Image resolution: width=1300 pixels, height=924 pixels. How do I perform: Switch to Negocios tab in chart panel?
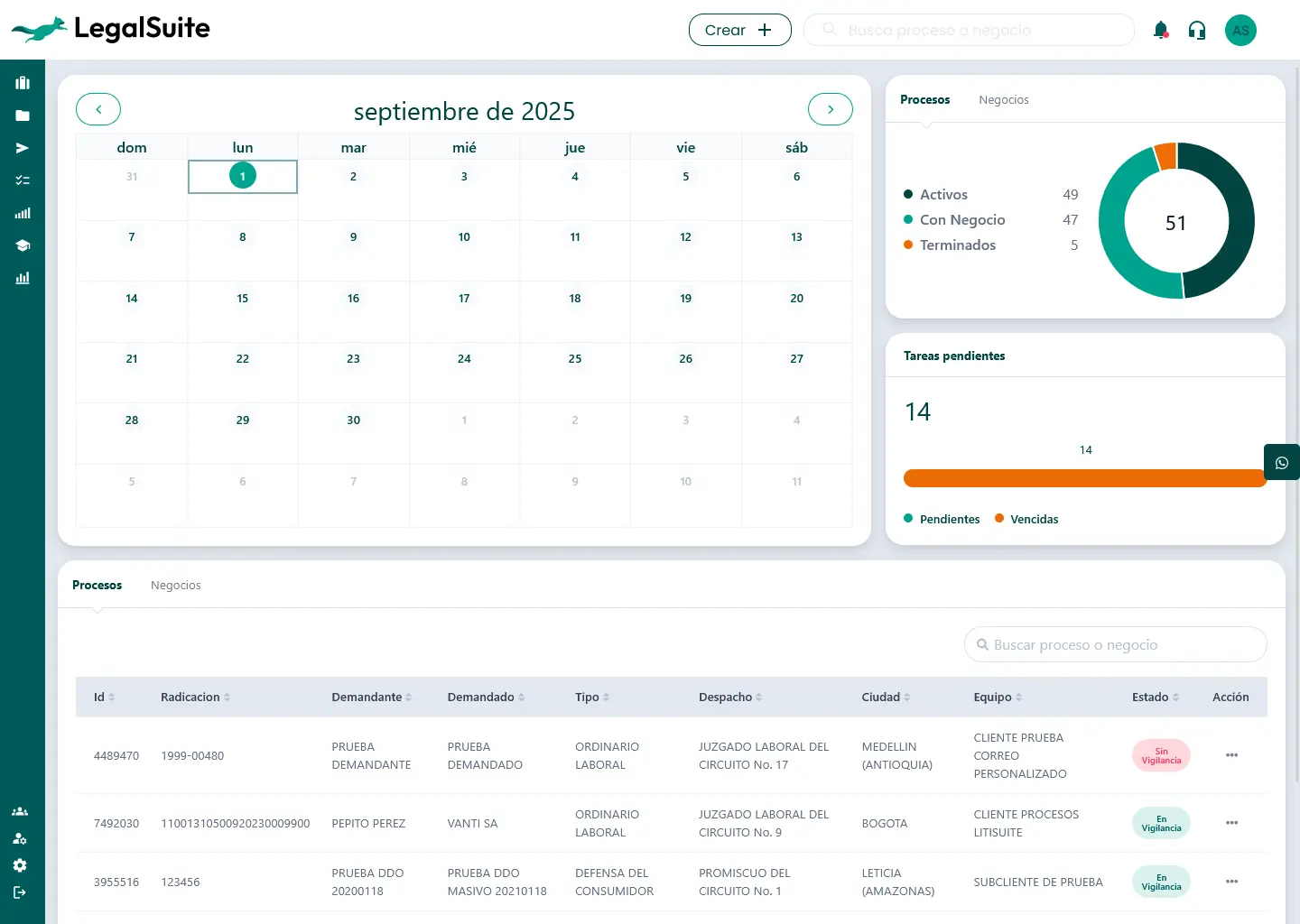[x=1003, y=100]
